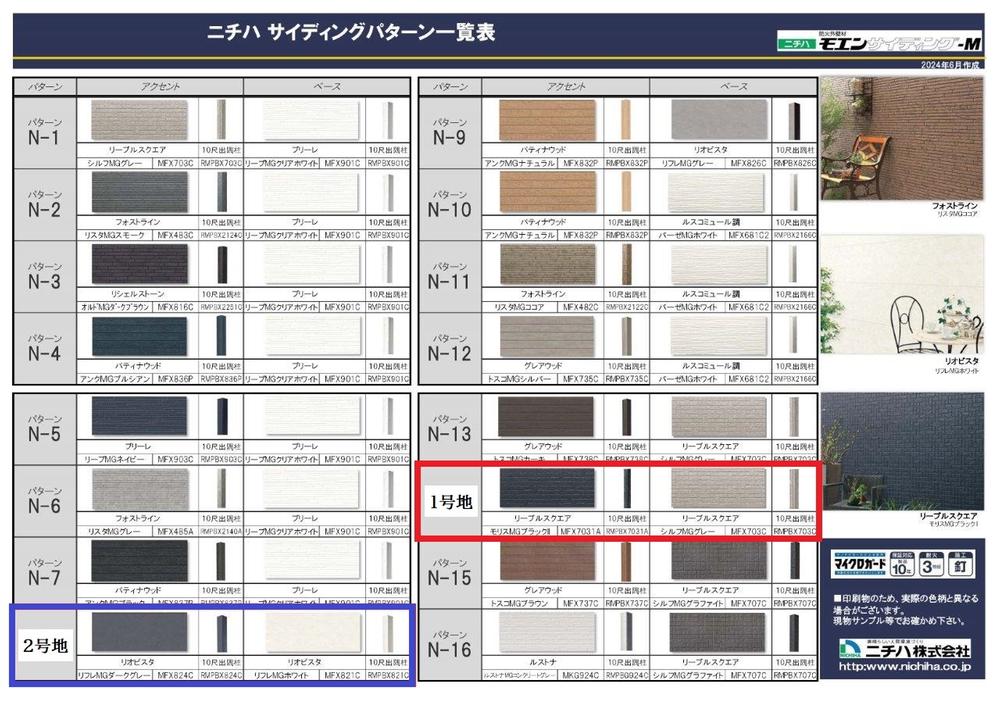
Task: Pick the N-9 gray base swatch リオビスタ
Action: coord(719,119)
